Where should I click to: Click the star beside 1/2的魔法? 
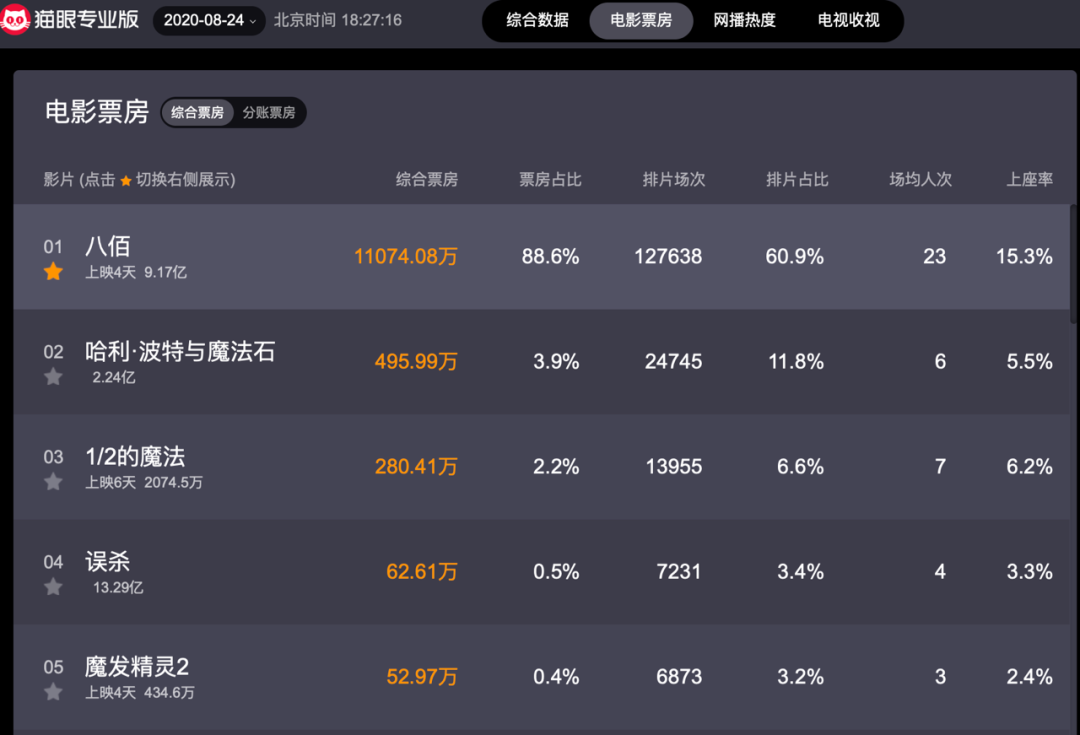[53, 482]
